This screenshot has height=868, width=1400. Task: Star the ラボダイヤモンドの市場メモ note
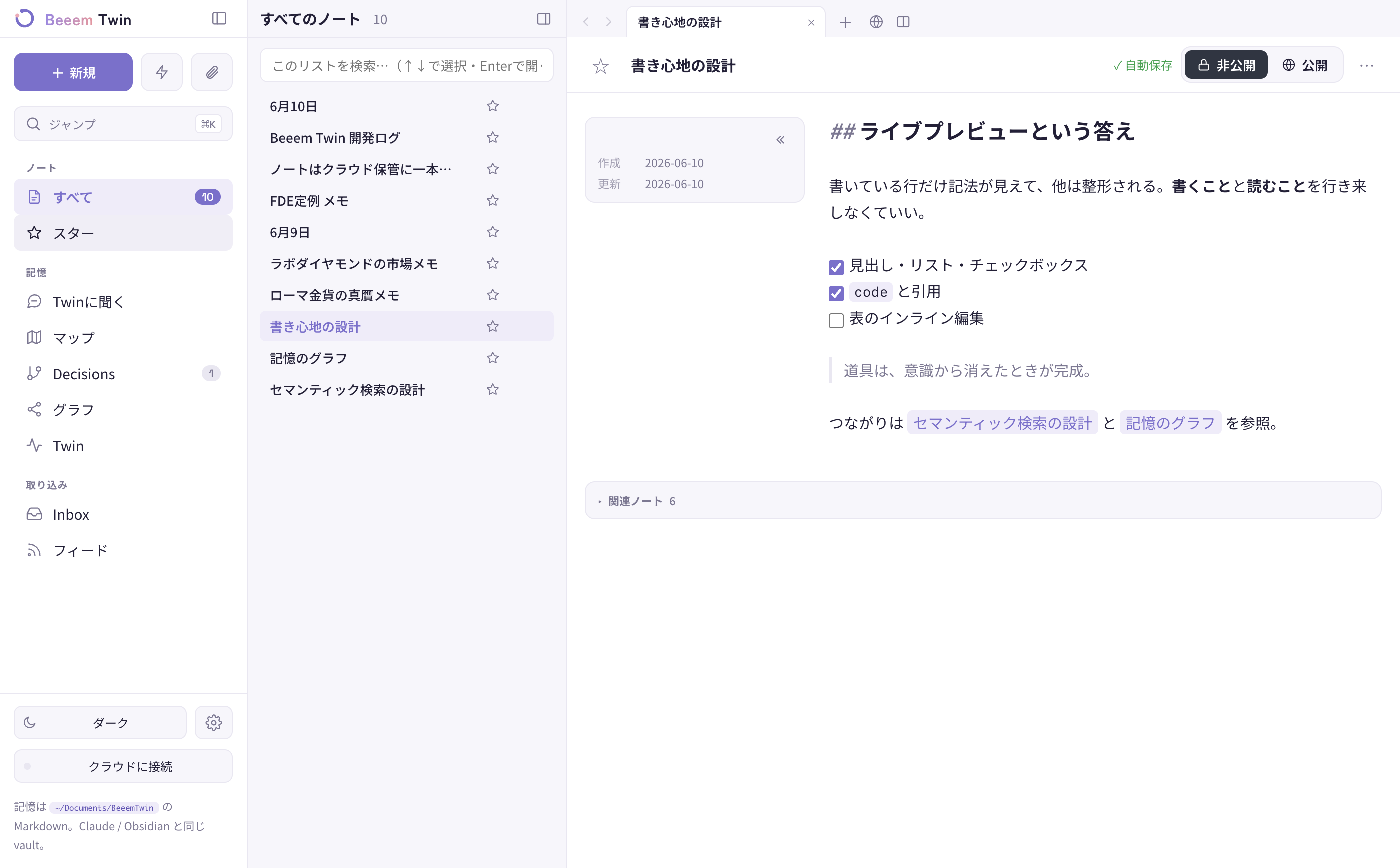(x=492, y=264)
